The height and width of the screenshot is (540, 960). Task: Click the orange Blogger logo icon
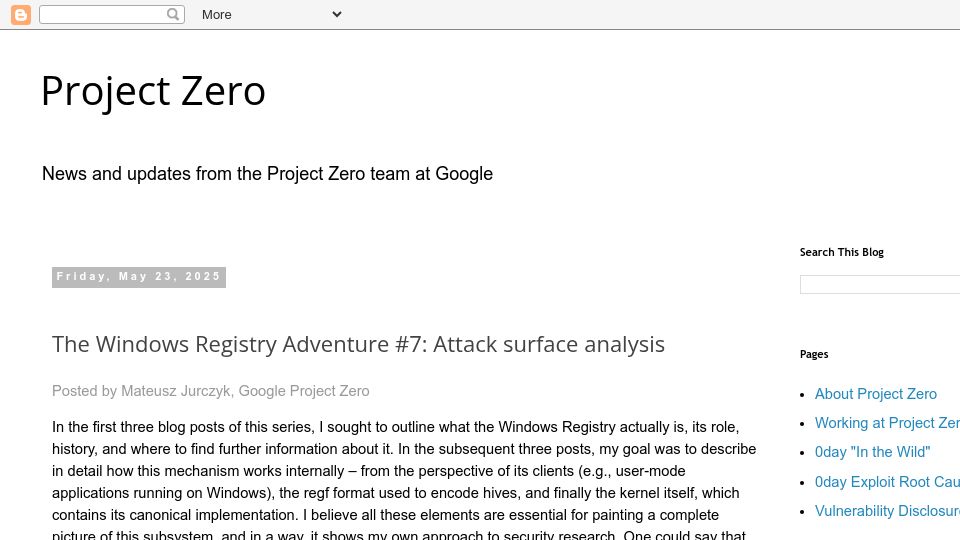pyautogui.click(x=21, y=15)
